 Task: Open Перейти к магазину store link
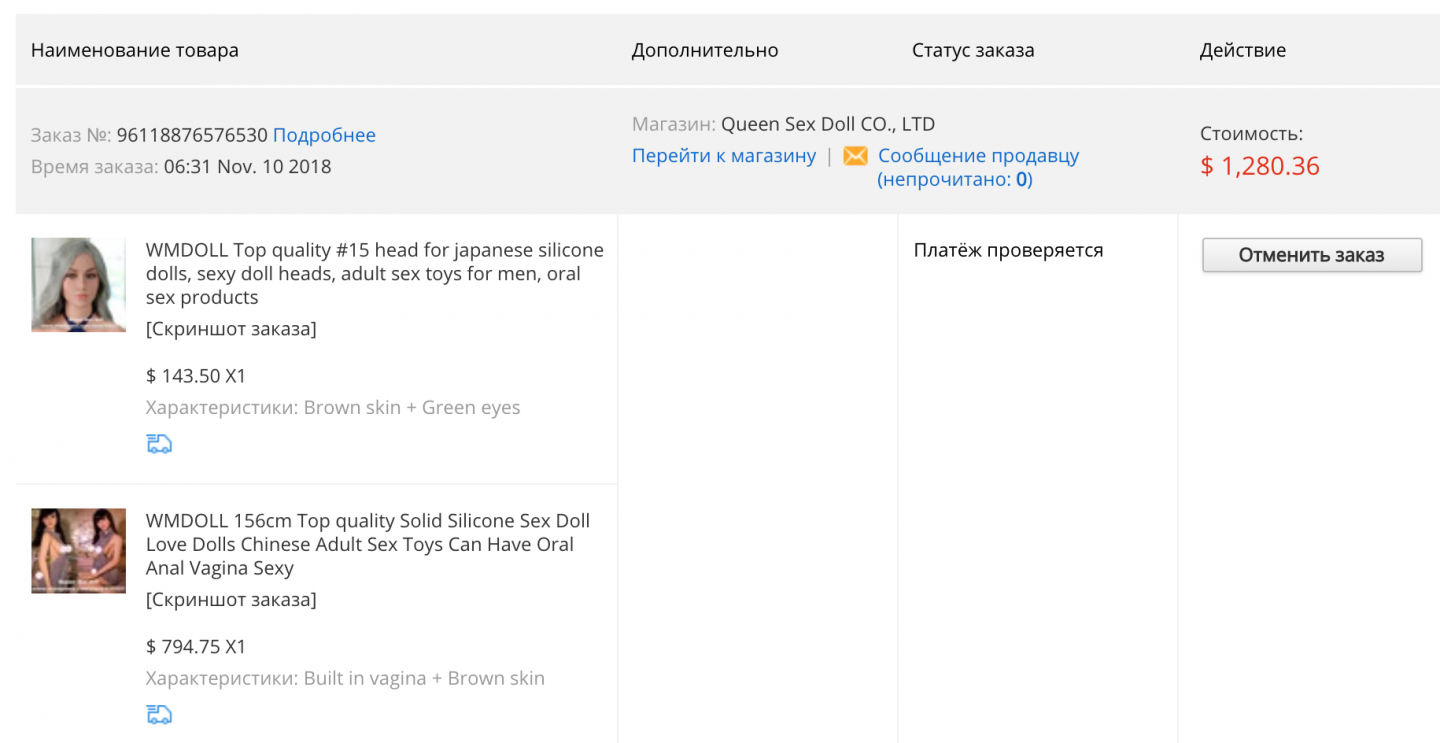[x=724, y=156]
